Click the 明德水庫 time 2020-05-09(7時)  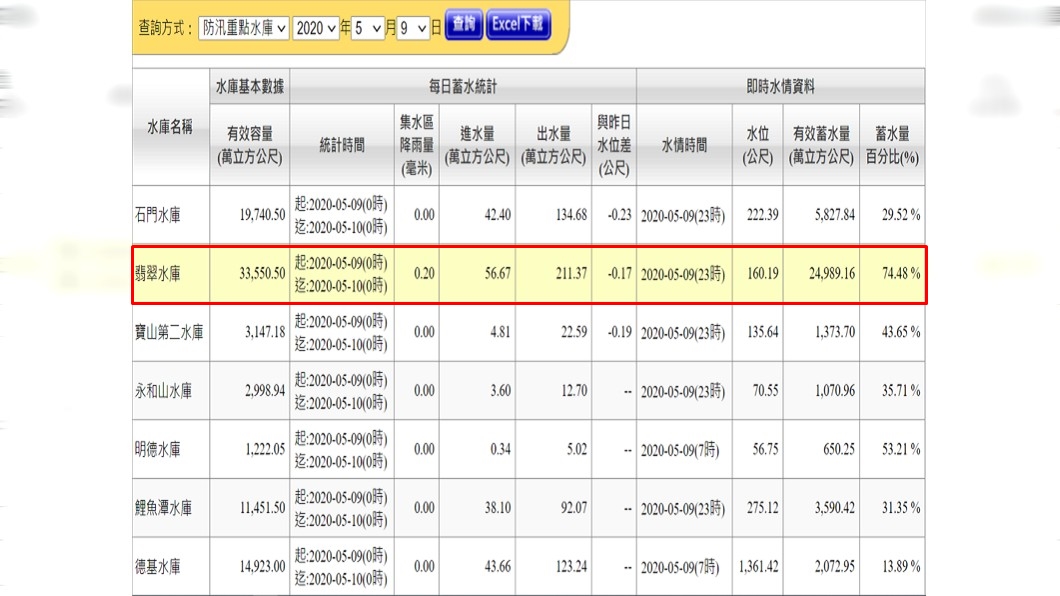(680, 450)
